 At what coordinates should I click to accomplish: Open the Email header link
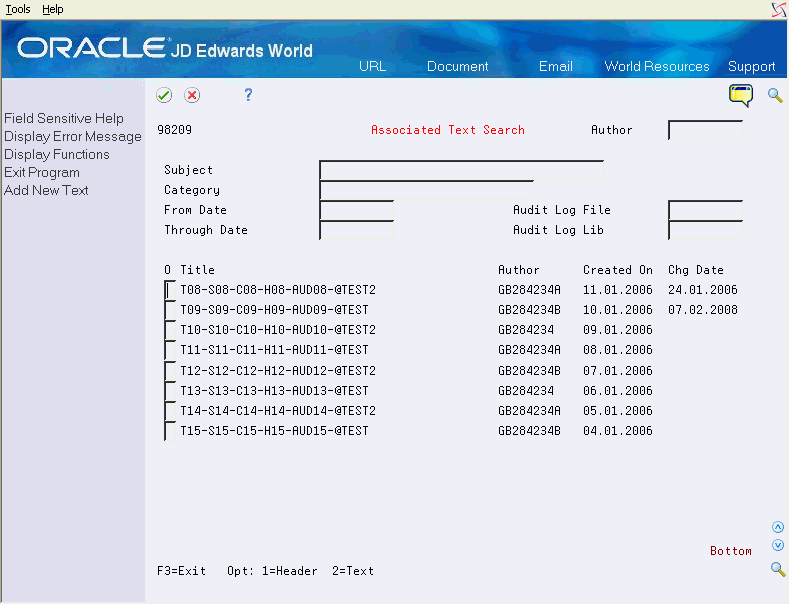556,66
